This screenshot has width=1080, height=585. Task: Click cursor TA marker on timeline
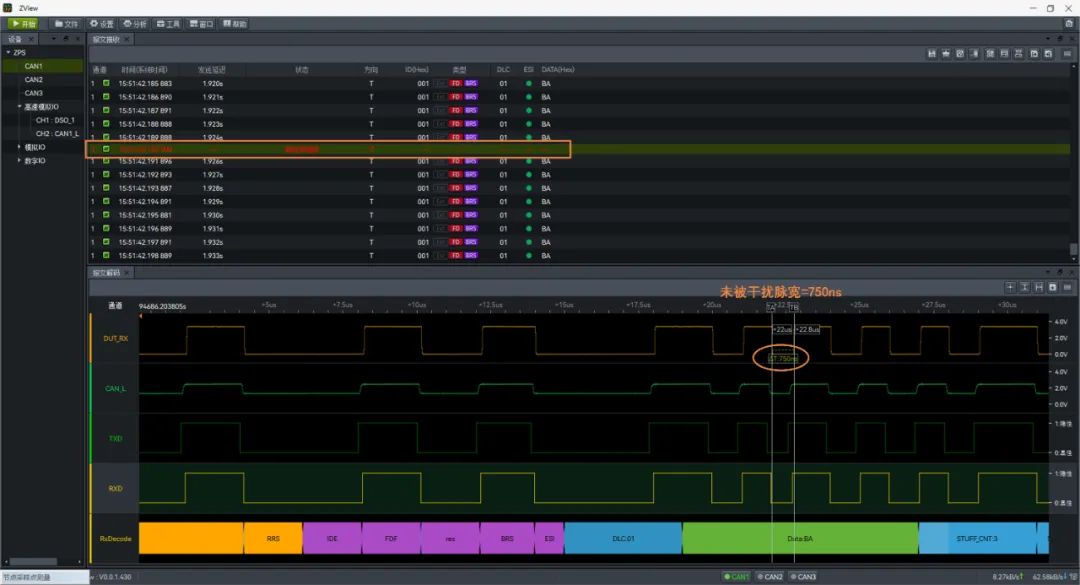click(771, 307)
